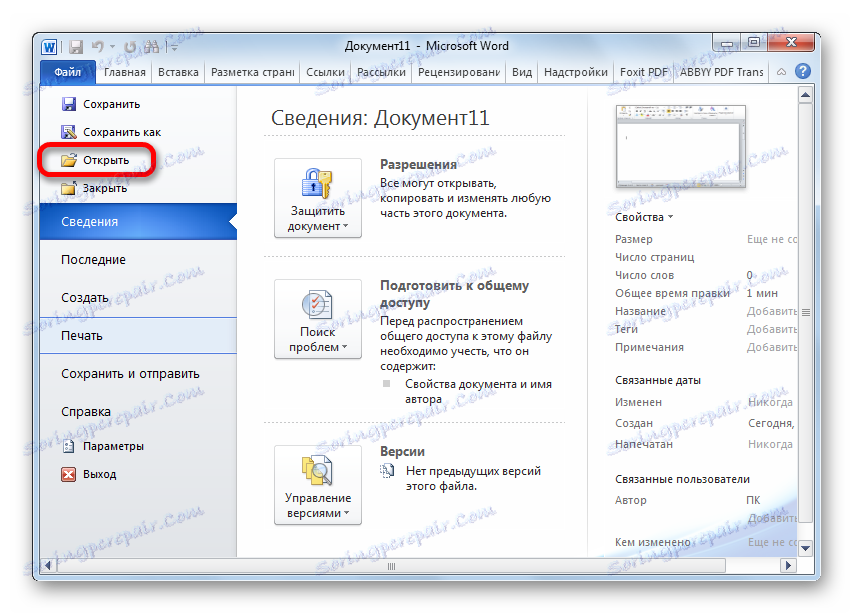
Task: Switch to the Файл tab
Action: pos(68,72)
